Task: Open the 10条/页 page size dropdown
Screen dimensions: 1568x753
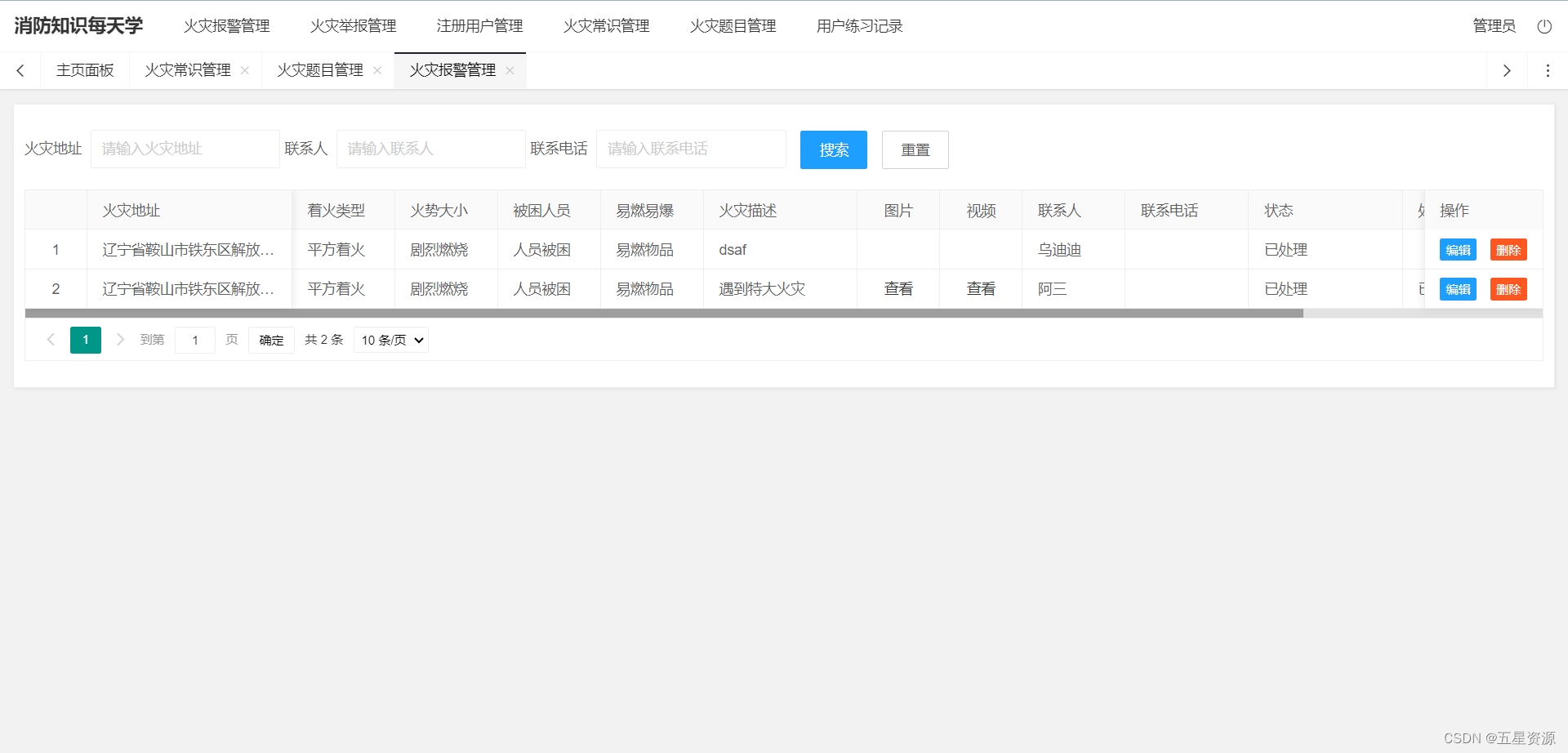Action: (390, 340)
